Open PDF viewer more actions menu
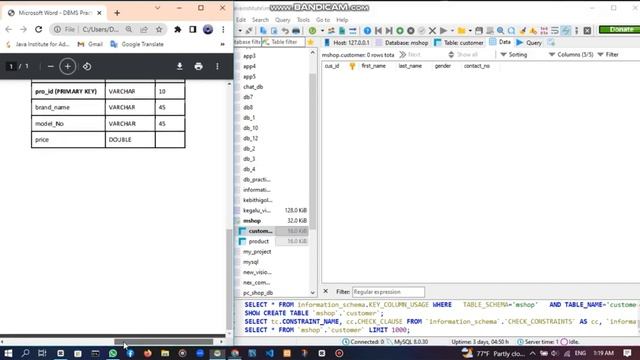This screenshot has height=360, width=640. (x=217, y=66)
